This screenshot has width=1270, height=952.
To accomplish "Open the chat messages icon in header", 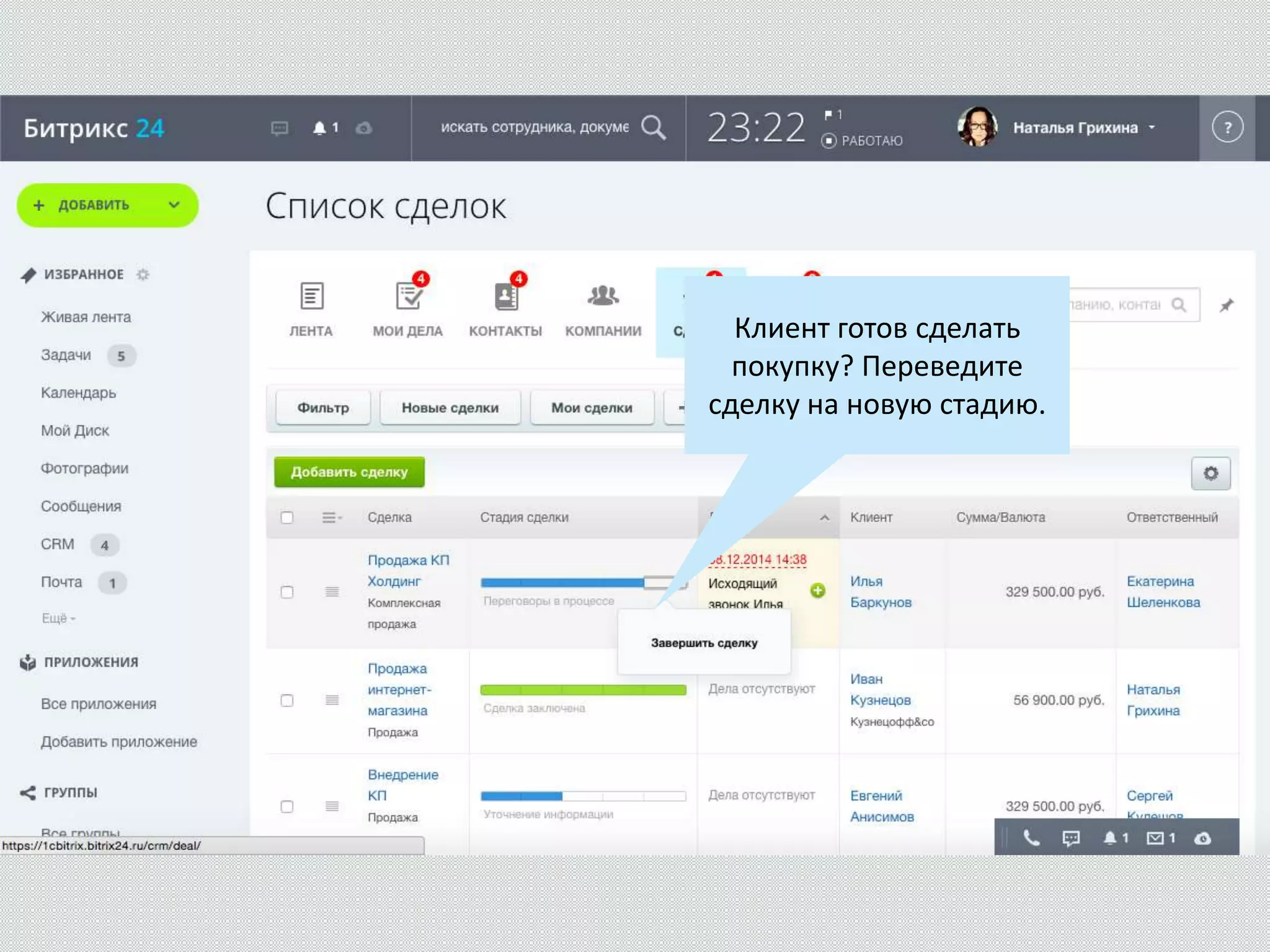I will click(280, 128).
